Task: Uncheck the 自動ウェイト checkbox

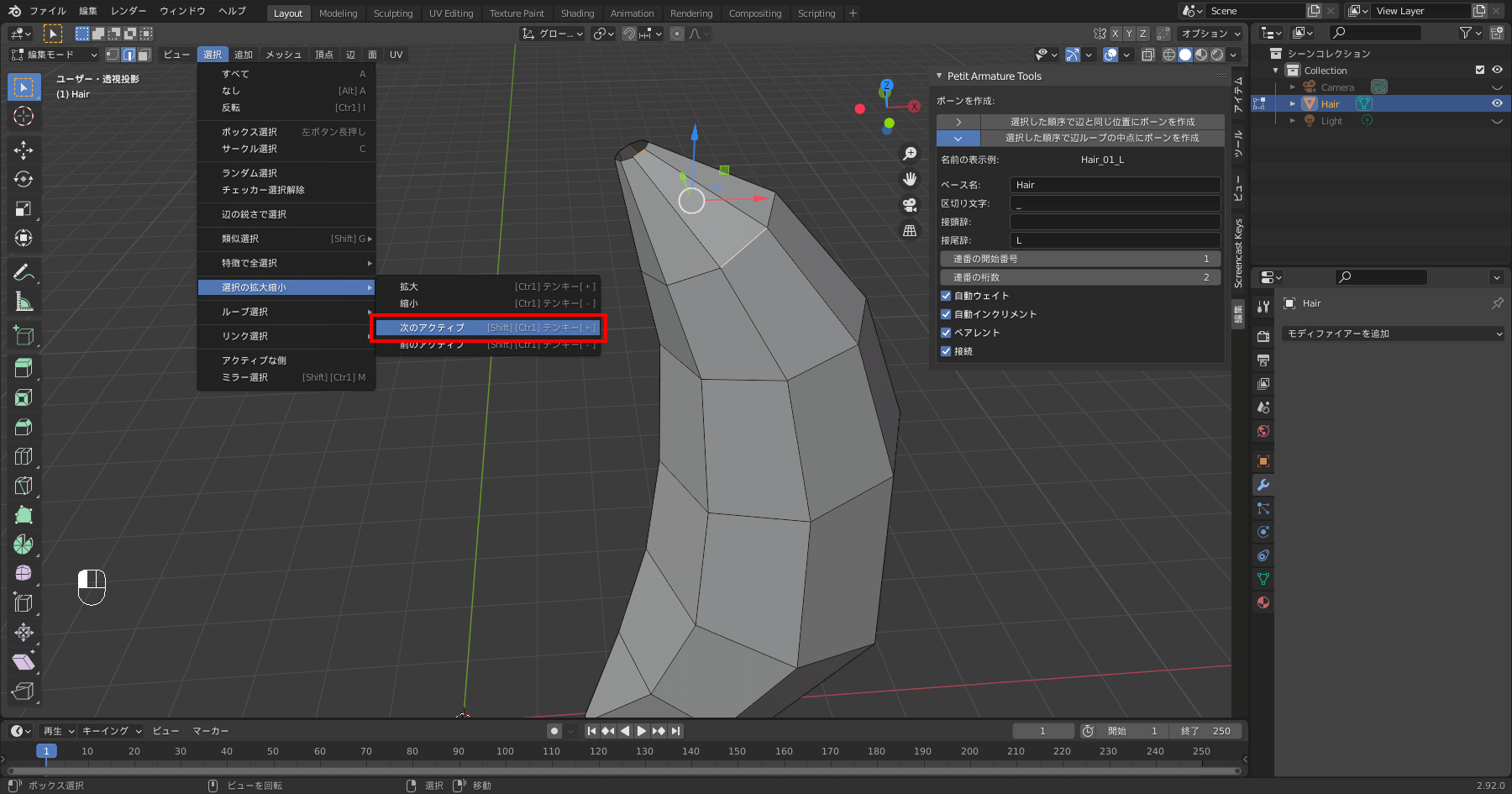Action: [x=946, y=296]
